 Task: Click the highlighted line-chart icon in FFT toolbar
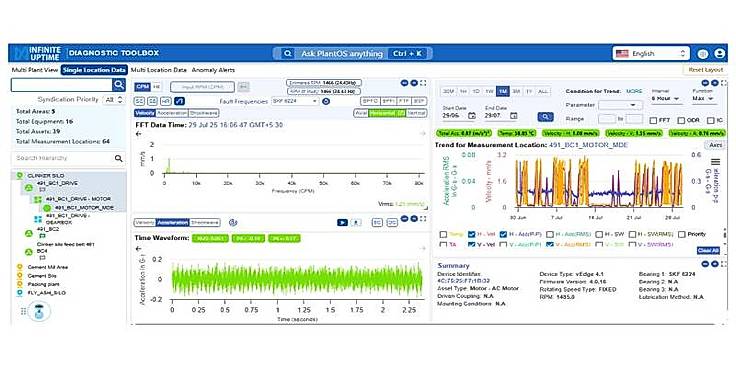(x=179, y=101)
